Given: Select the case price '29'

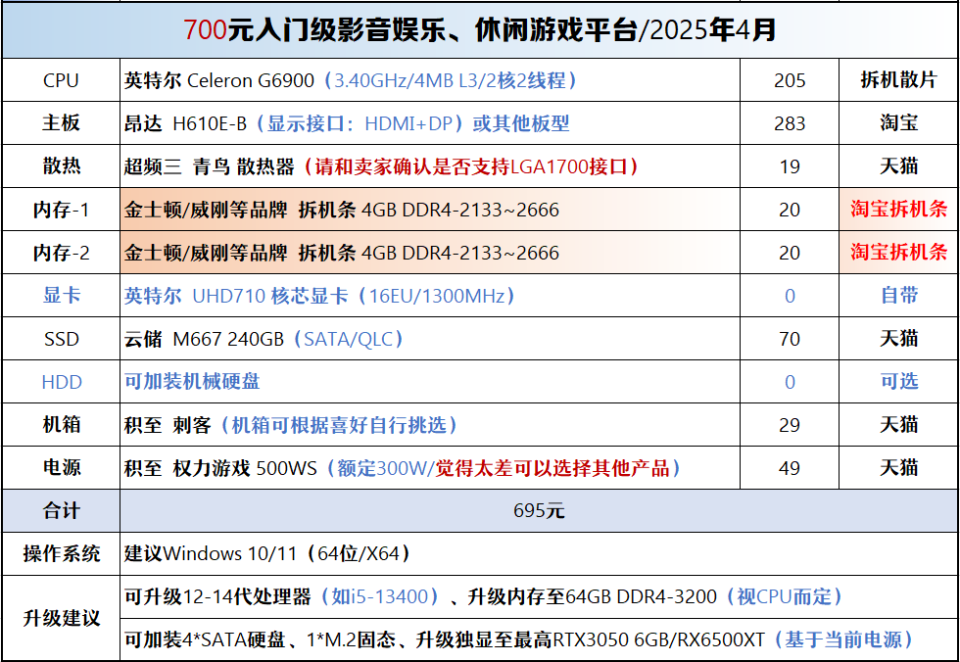Looking at the screenshot, I should click(x=789, y=425).
